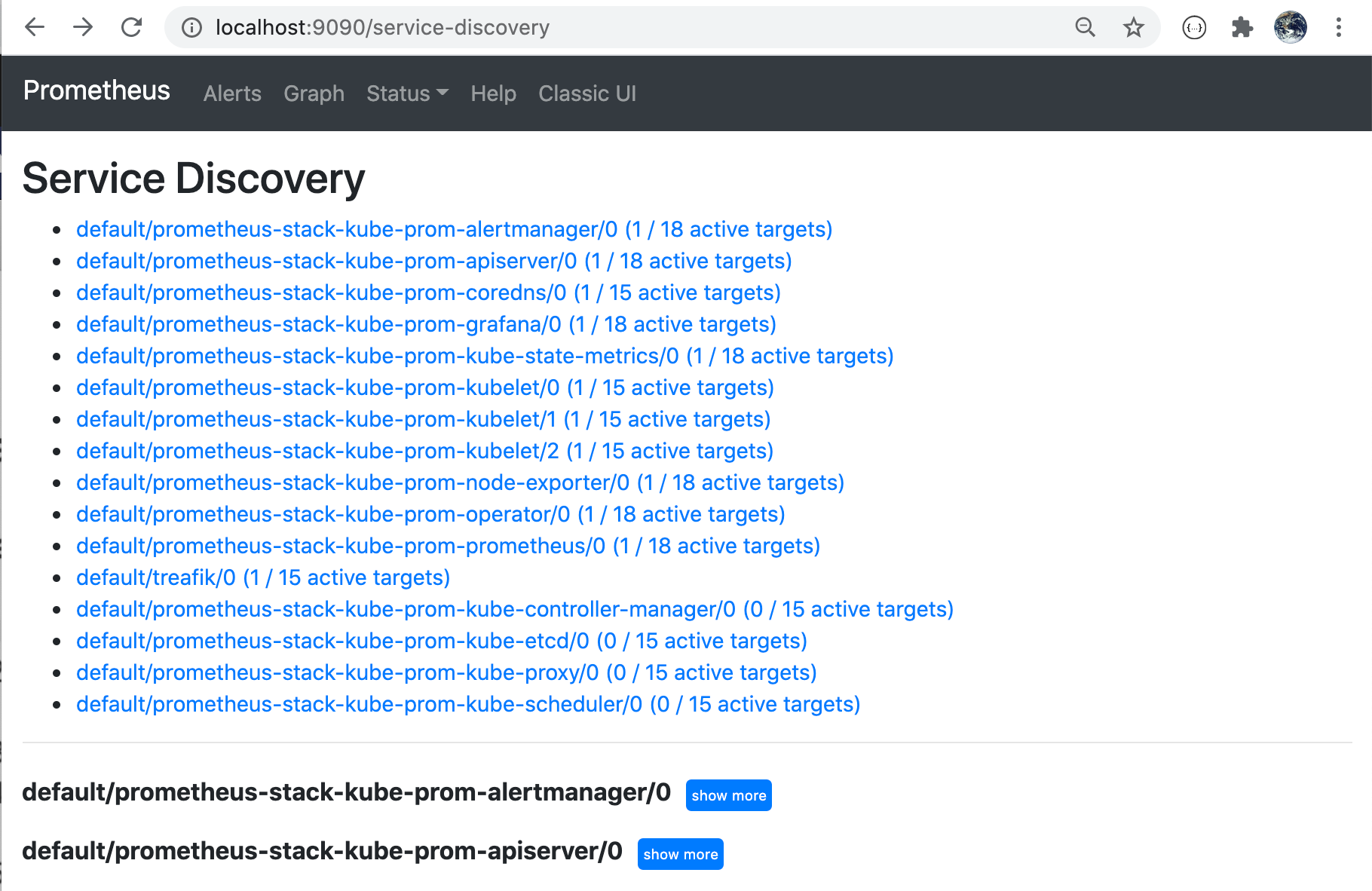Image resolution: width=1372 pixels, height=891 pixels.
Task: Open the JSON viewer extension icon
Action: point(1194,28)
